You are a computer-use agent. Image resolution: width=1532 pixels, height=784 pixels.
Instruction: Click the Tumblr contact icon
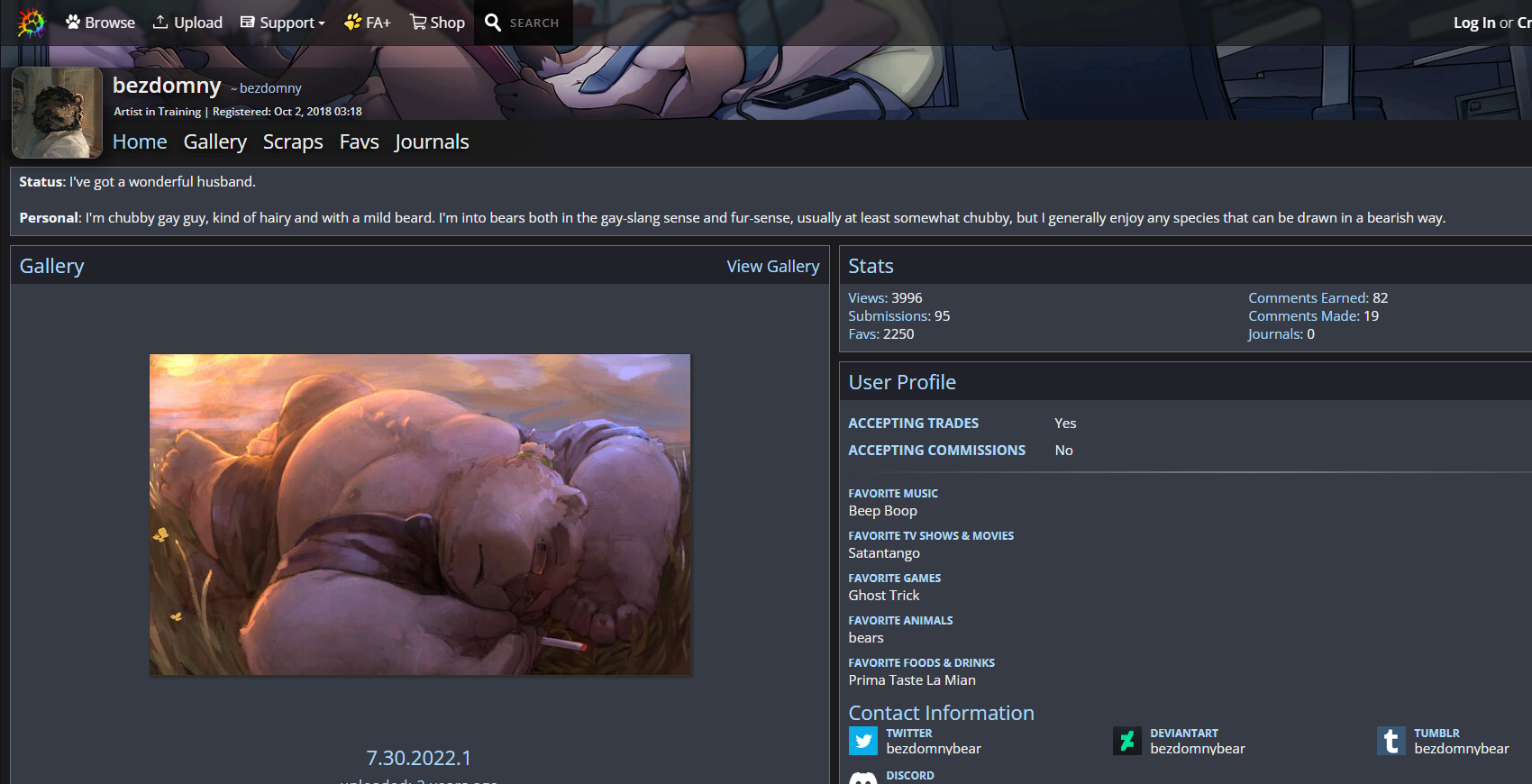tap(1391, 741)
